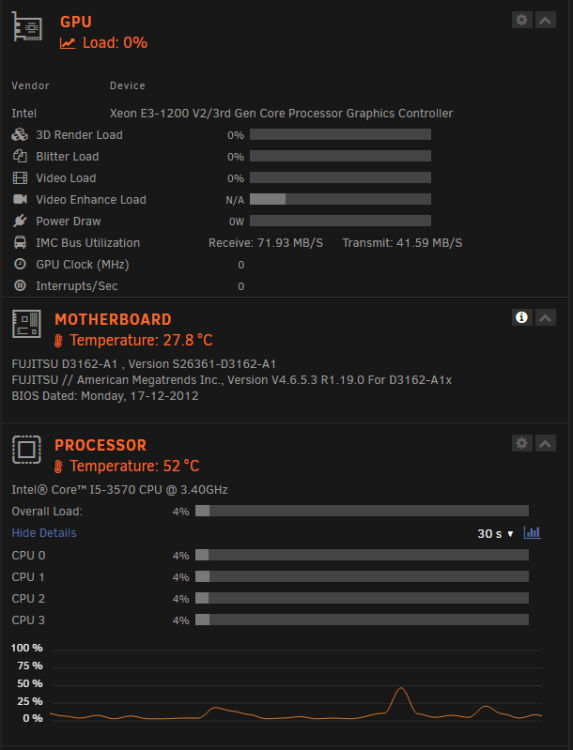Click the IMC Bus Utilization bus icon
The image size is (573, 750).
coord(20,243)
